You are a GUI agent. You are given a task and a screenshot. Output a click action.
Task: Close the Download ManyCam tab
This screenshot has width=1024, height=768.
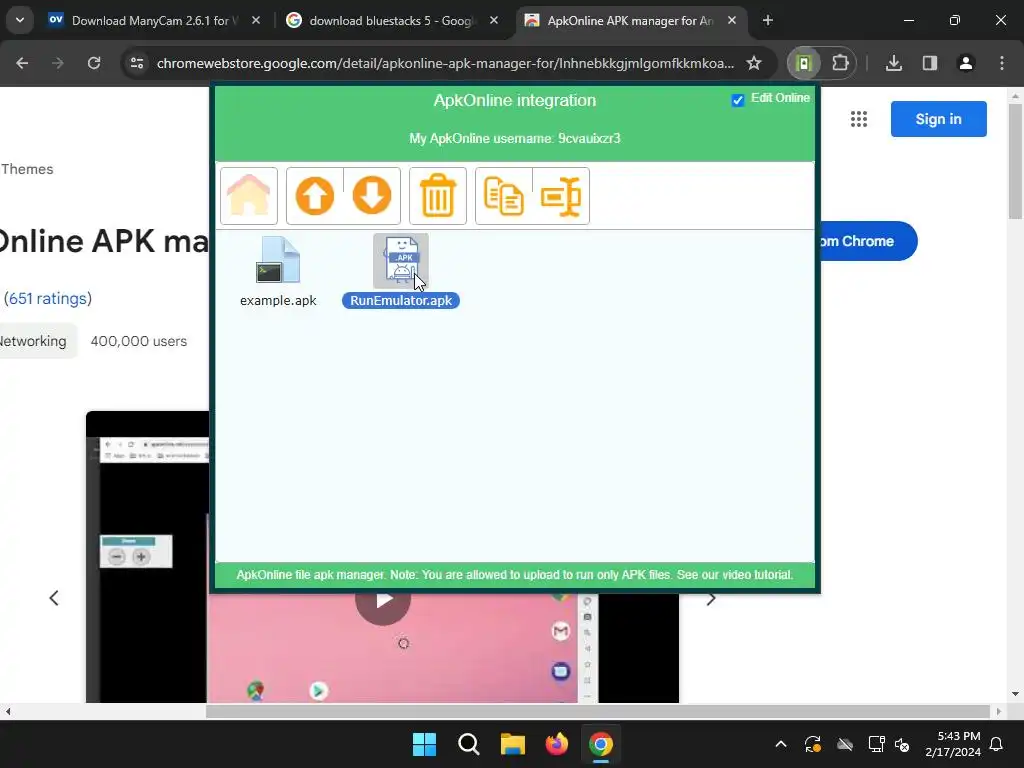tap(256, 21)
